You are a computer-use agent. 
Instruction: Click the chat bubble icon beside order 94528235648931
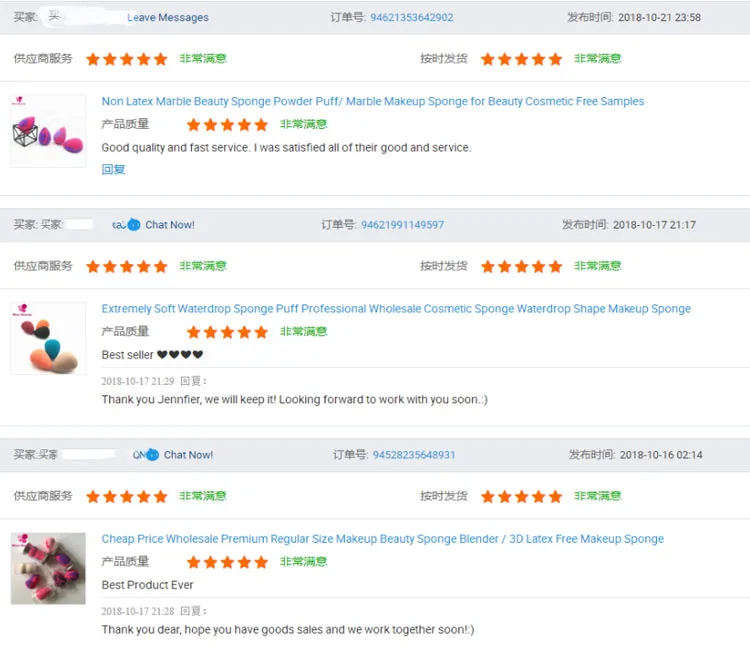(x=152, y=455)
